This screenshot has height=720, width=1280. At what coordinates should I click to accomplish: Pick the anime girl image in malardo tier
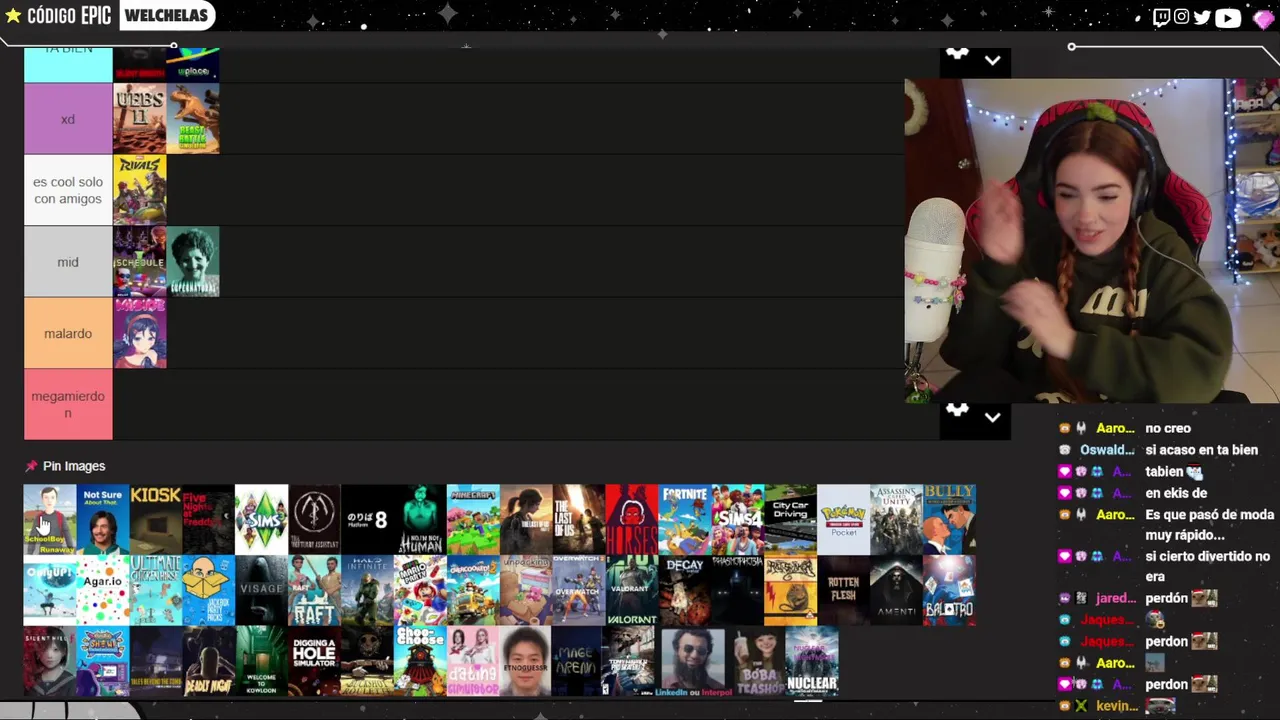coord(140,333)
